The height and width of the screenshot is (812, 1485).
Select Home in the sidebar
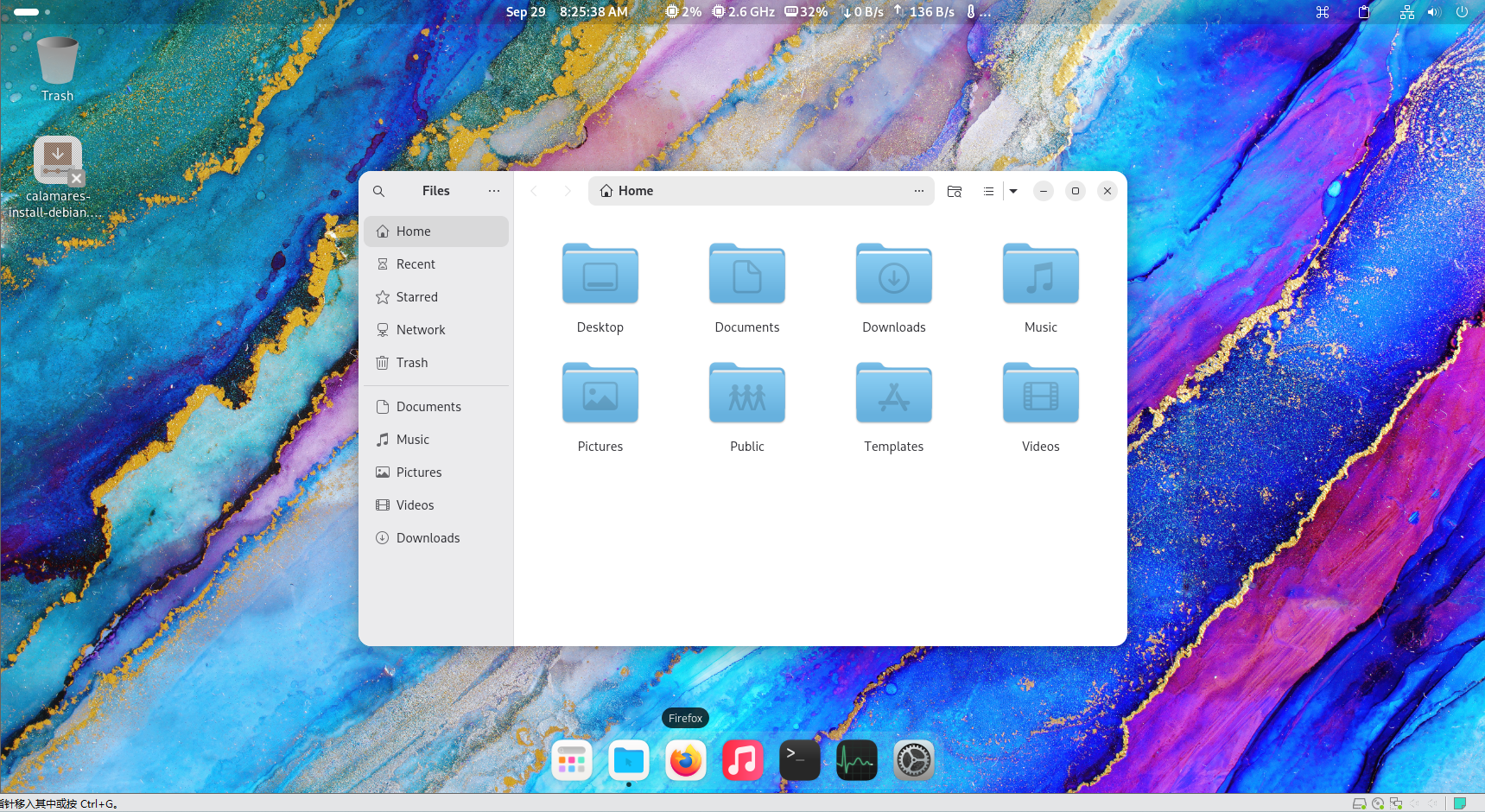click(x=436, y=232)
